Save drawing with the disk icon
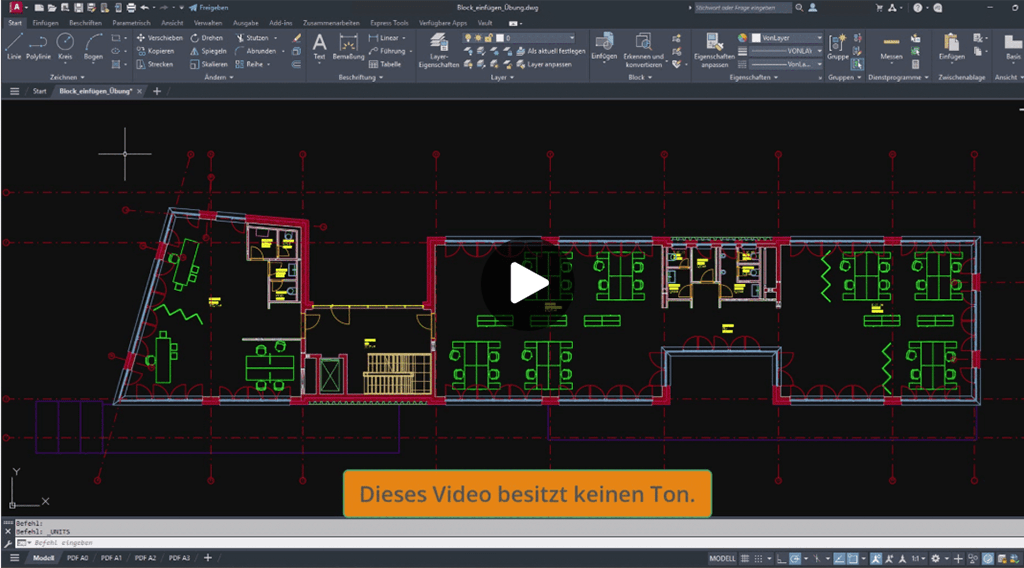1024x568 pixels. click(x=78, y=8)
